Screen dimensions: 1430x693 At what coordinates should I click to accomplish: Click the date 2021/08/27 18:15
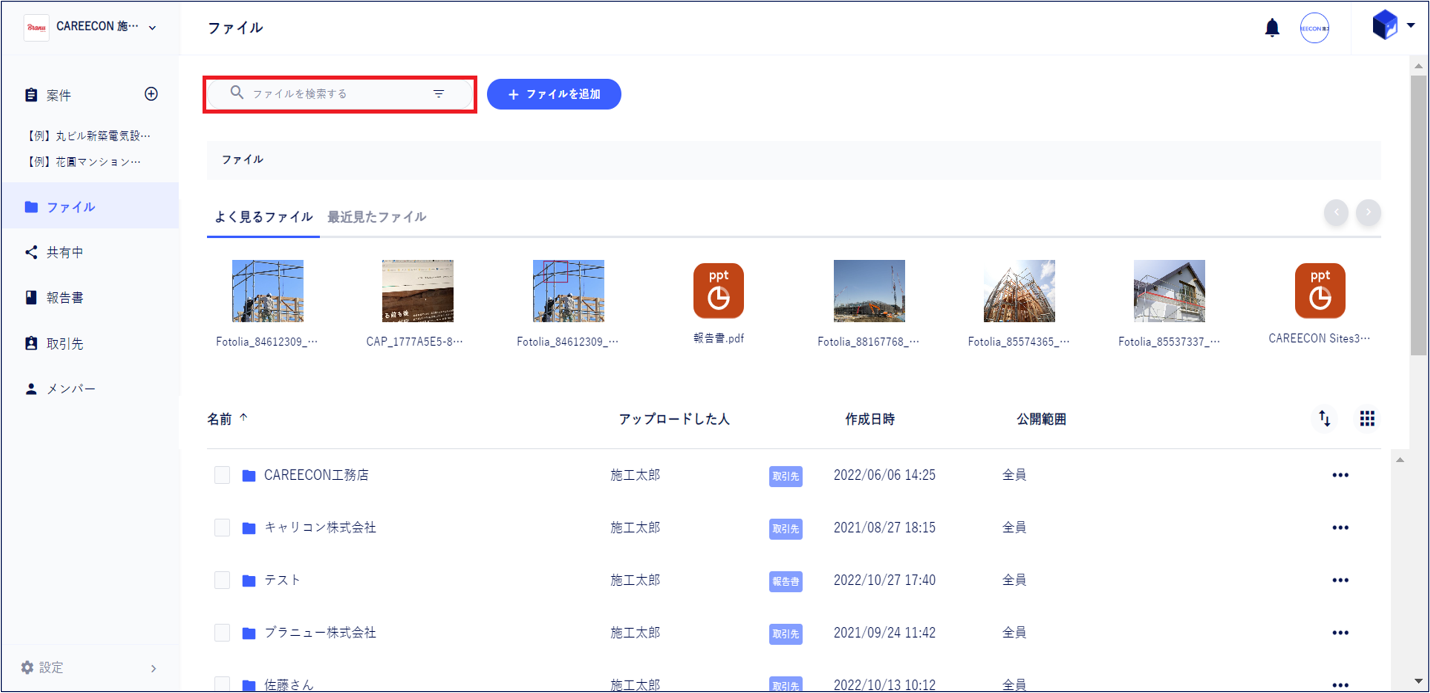pyautogui.click(x=885, y=527)
